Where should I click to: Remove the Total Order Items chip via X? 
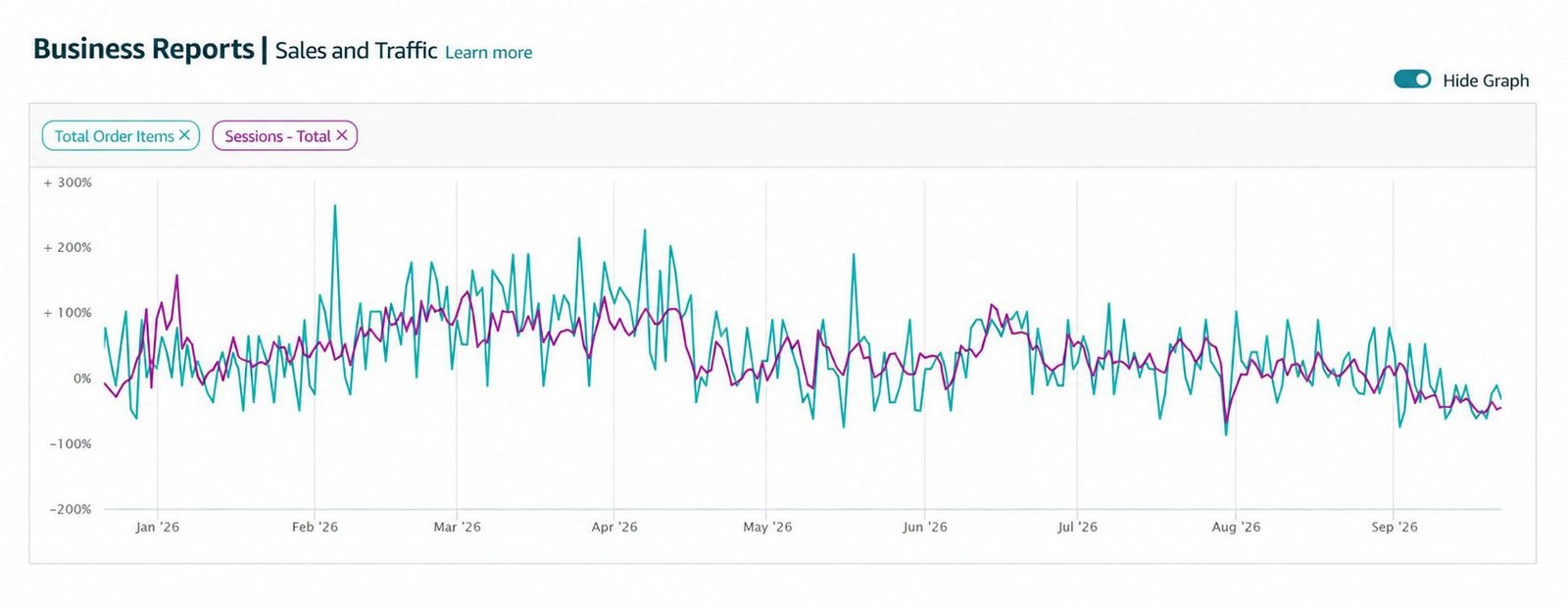[184, 135]
